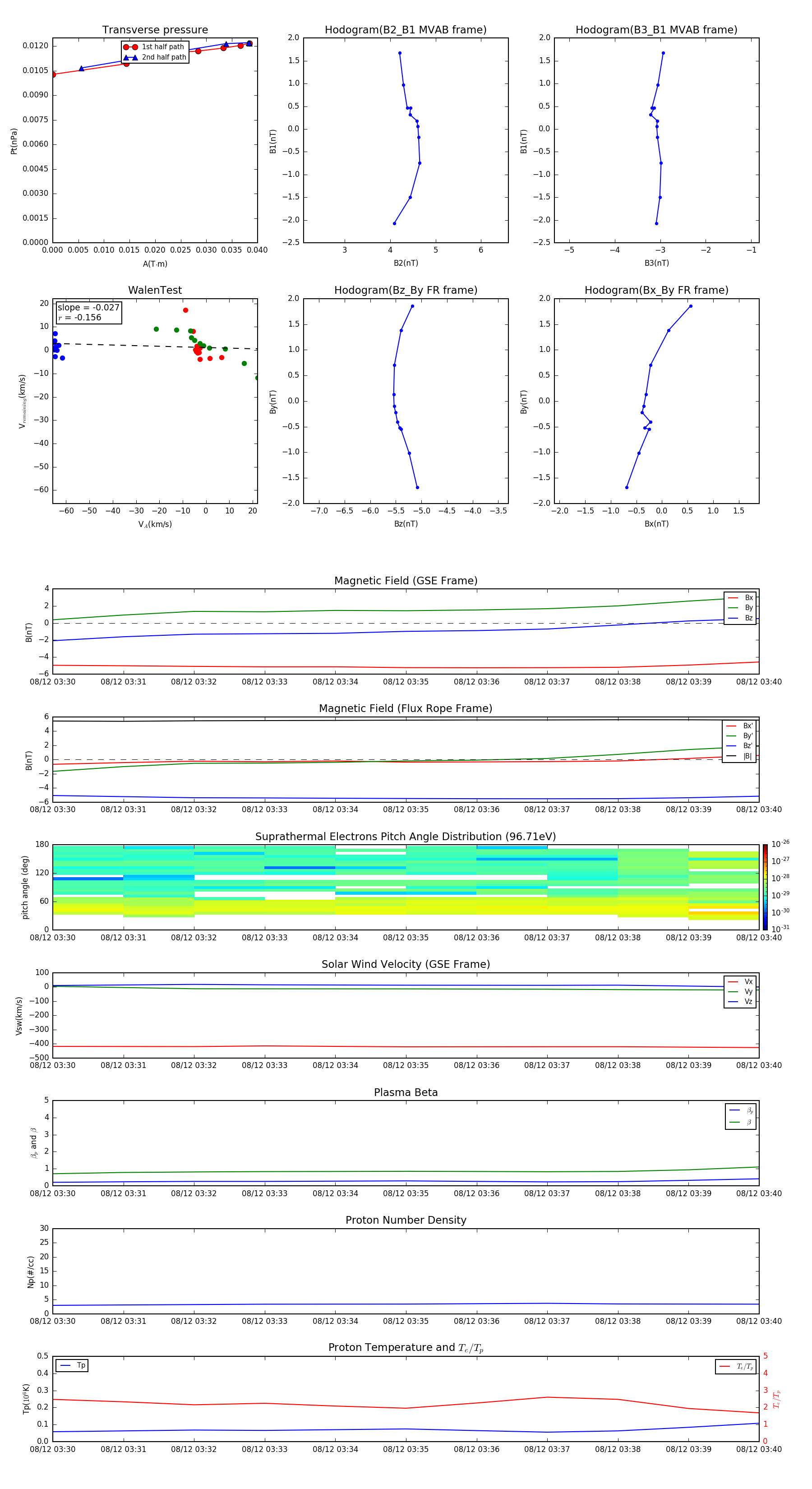Click the 'Hodogram(Bx_By FR frame)' title
812x1489 pixels.
pyautogui.click(x=656, y=290)
